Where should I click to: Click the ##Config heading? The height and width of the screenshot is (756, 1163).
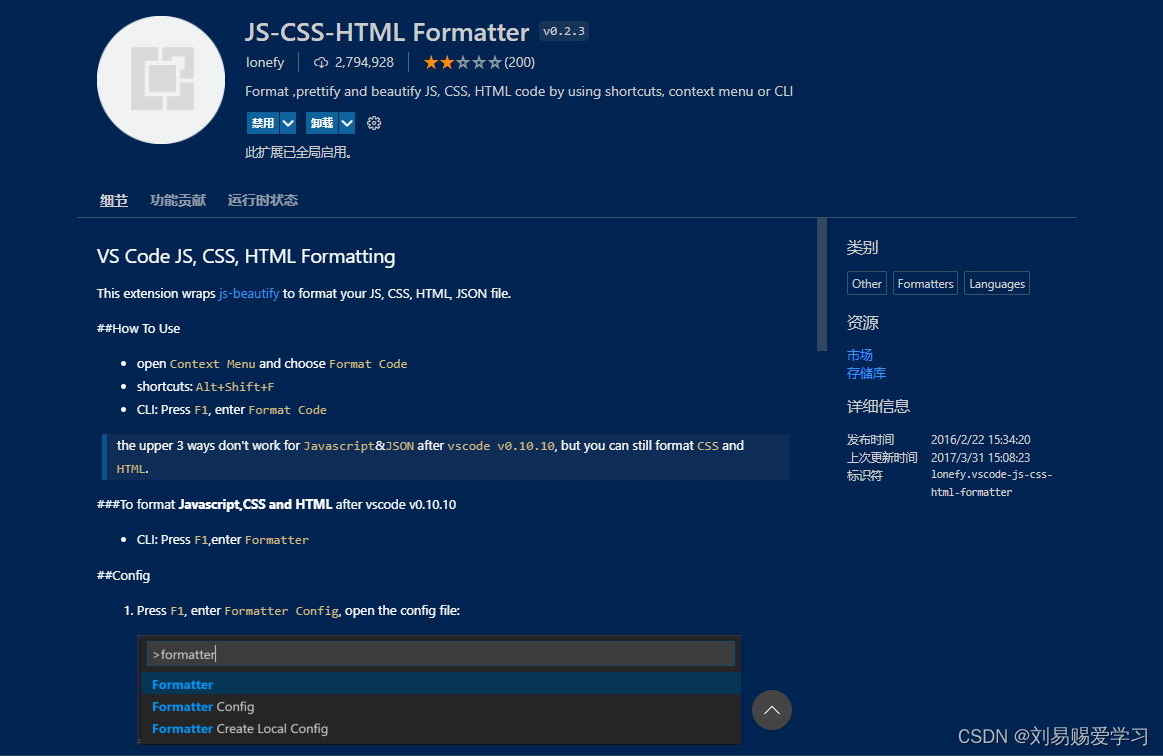coord(123,576)
